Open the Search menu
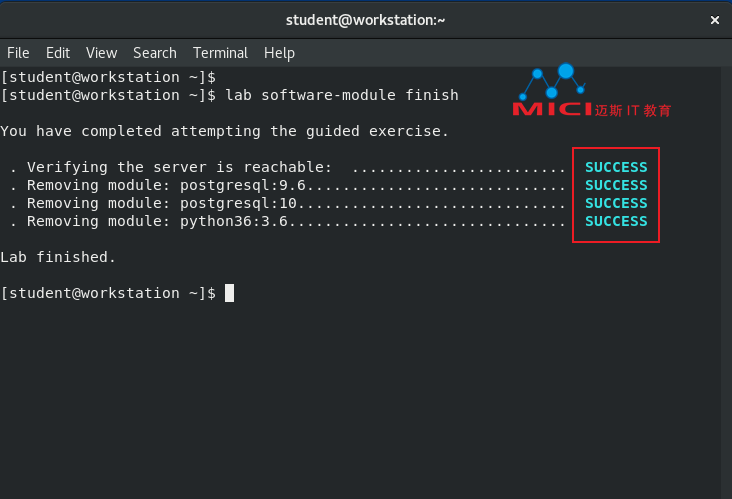The image size is (732, 499). pyautogui.click(x=155, y=53)
